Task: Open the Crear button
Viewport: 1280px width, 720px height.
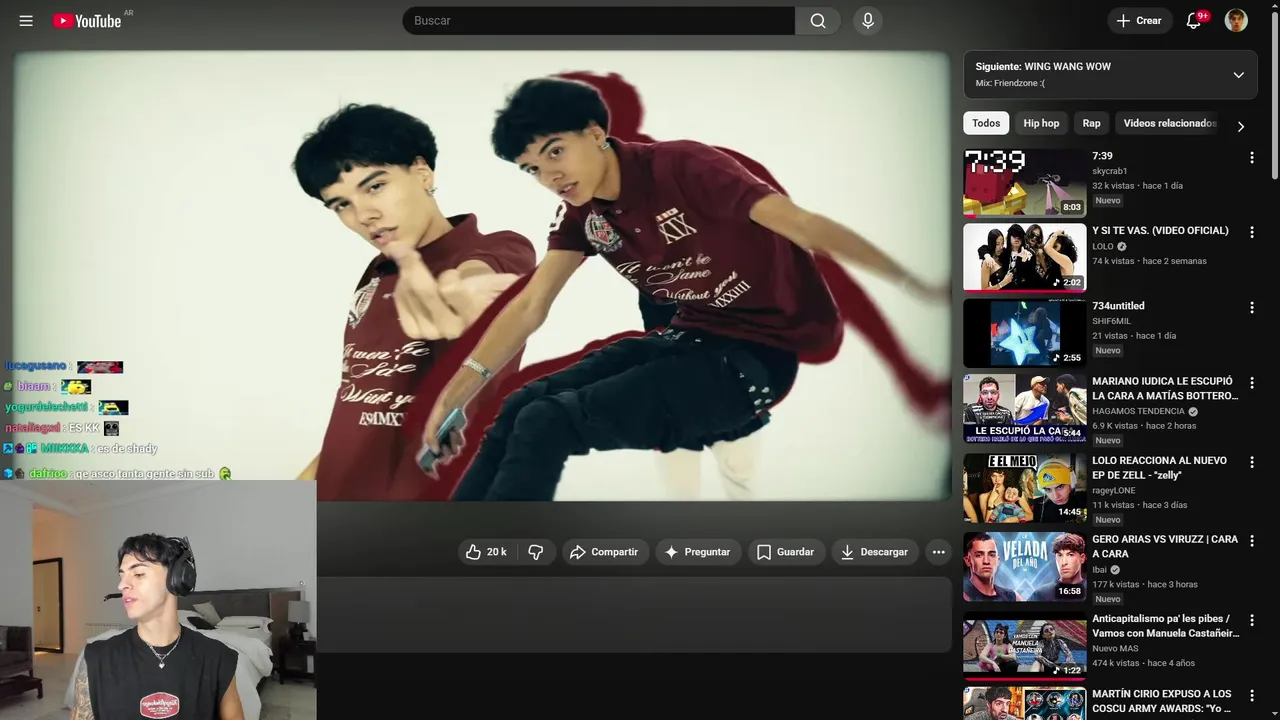Action: (x=1139, y=21)
